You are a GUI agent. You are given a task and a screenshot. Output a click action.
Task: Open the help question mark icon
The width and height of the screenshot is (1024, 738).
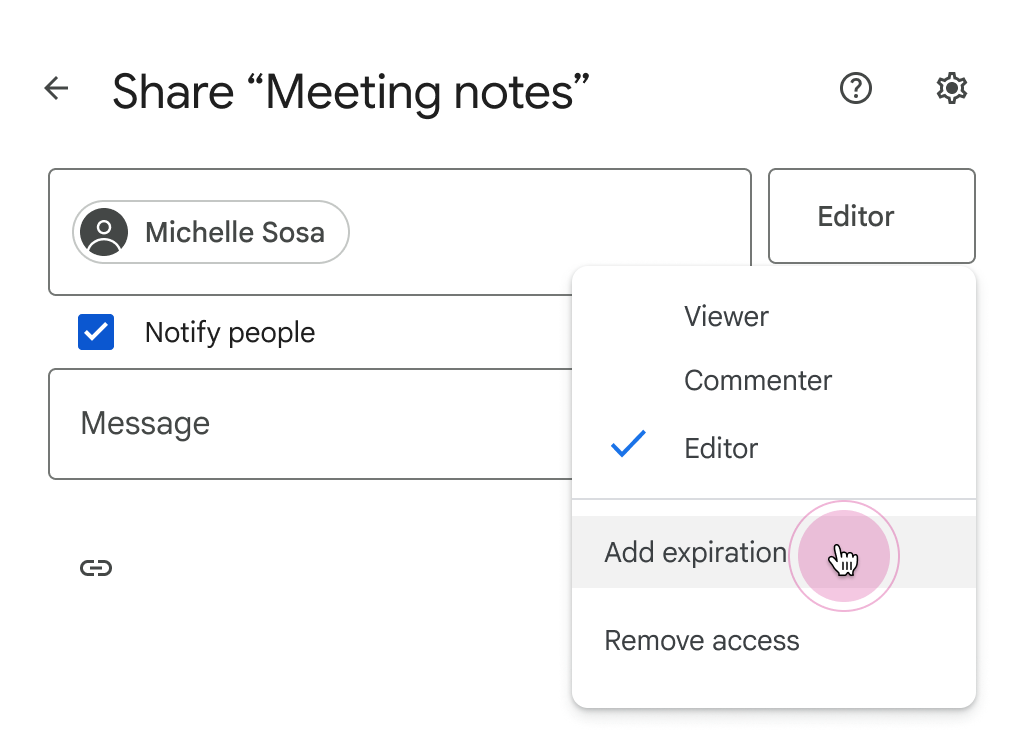click(x=855, y=89)
